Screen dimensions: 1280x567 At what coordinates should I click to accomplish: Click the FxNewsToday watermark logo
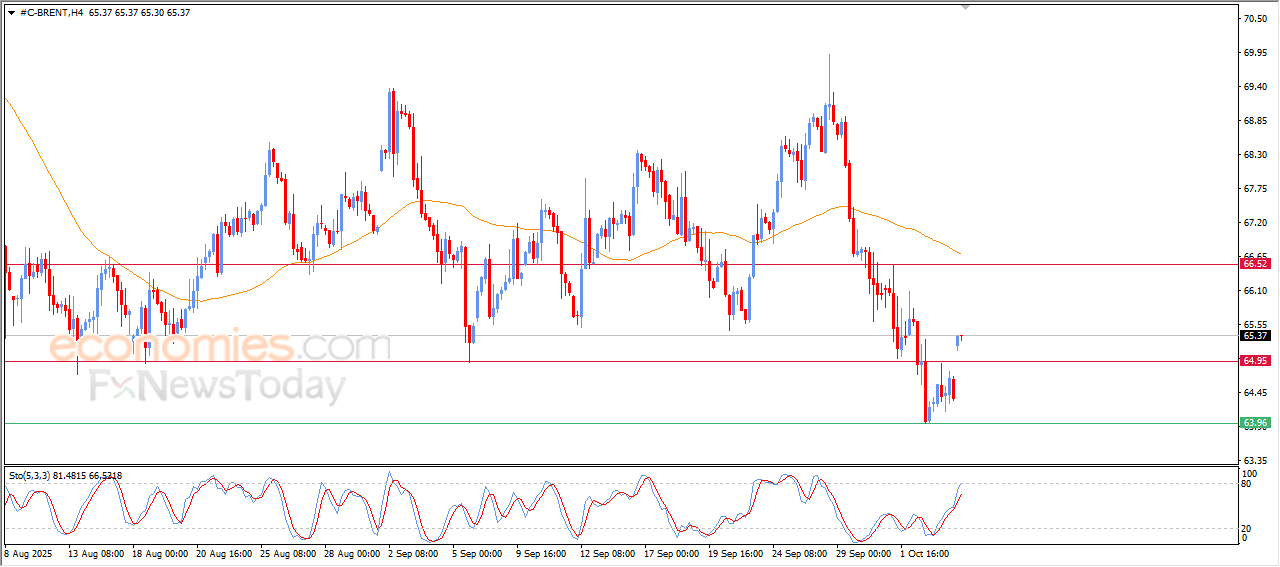coord(217,386)
